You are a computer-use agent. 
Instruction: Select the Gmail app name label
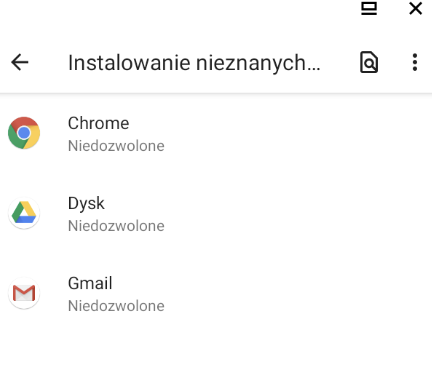coord(90,283)
